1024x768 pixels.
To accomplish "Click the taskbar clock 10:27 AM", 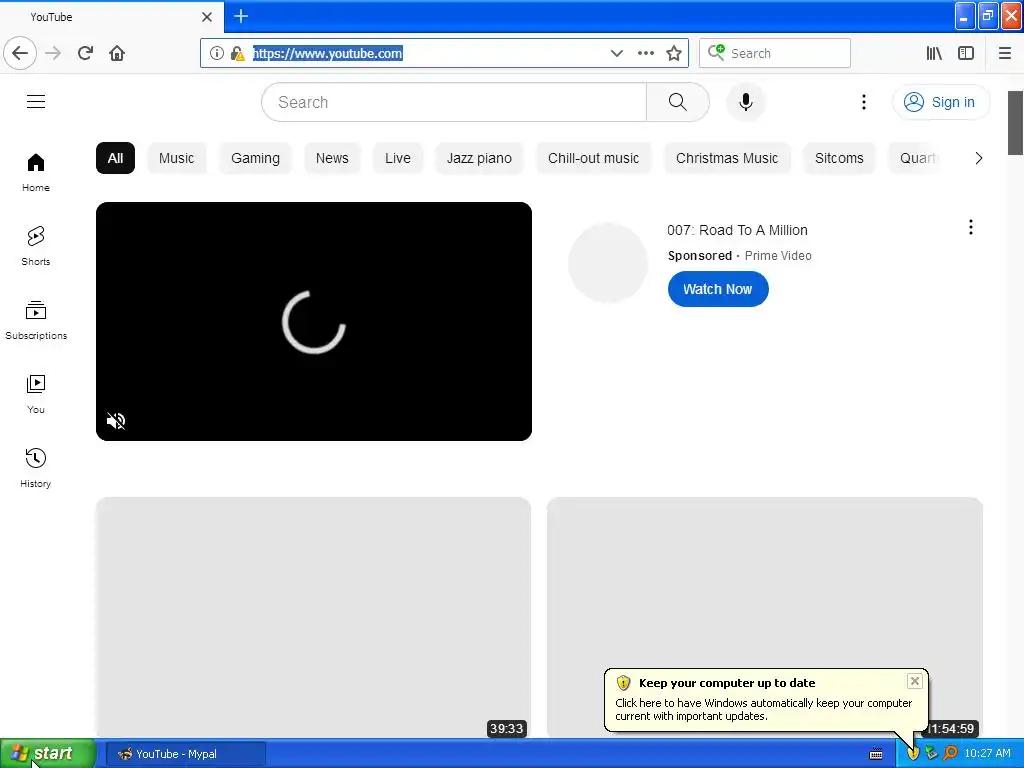I will 987,754.
